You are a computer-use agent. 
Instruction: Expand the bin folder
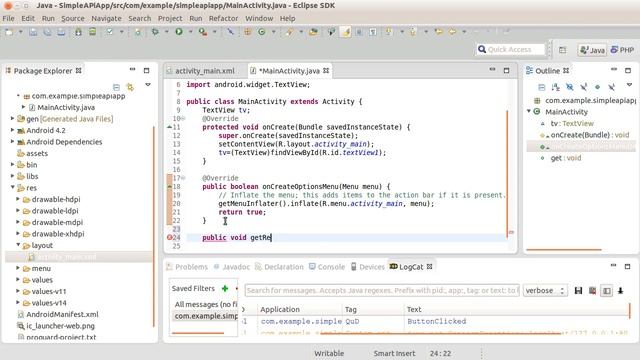click(x=12, y=164)
